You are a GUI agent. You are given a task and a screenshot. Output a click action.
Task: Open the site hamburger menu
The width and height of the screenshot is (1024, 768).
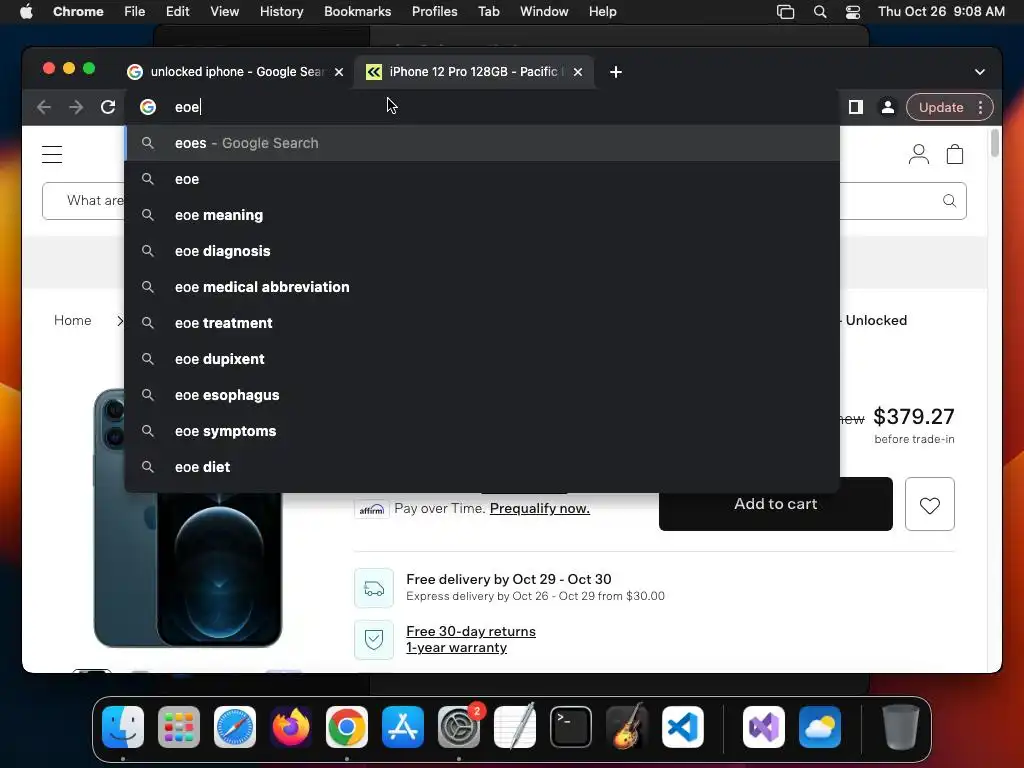(52, 155)
